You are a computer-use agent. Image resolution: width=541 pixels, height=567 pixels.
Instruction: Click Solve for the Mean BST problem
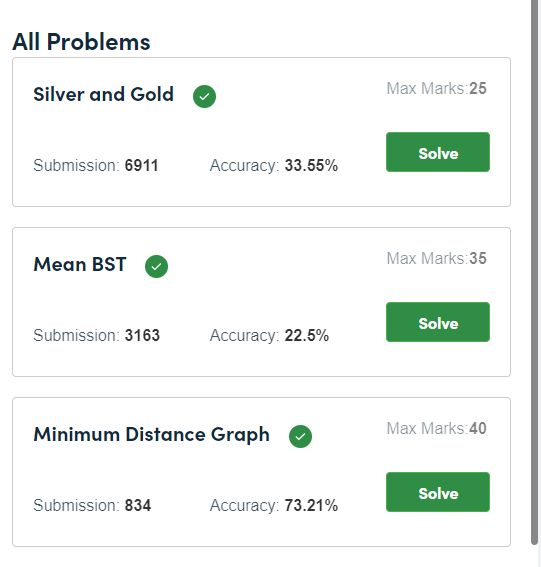click(x=438, y=322)
